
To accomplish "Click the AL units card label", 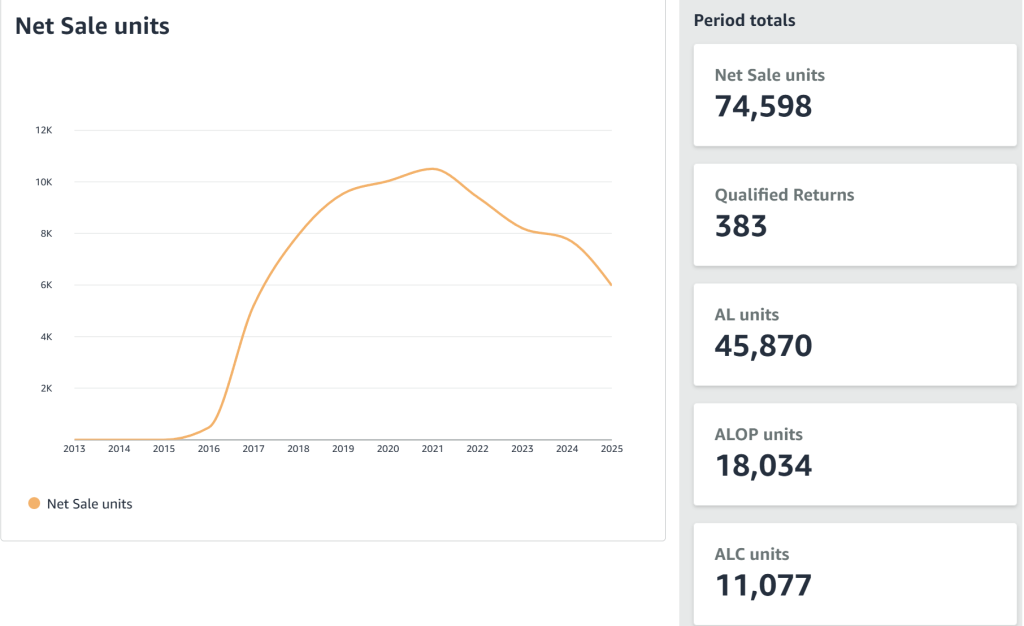I will click(x=746, y=315).
